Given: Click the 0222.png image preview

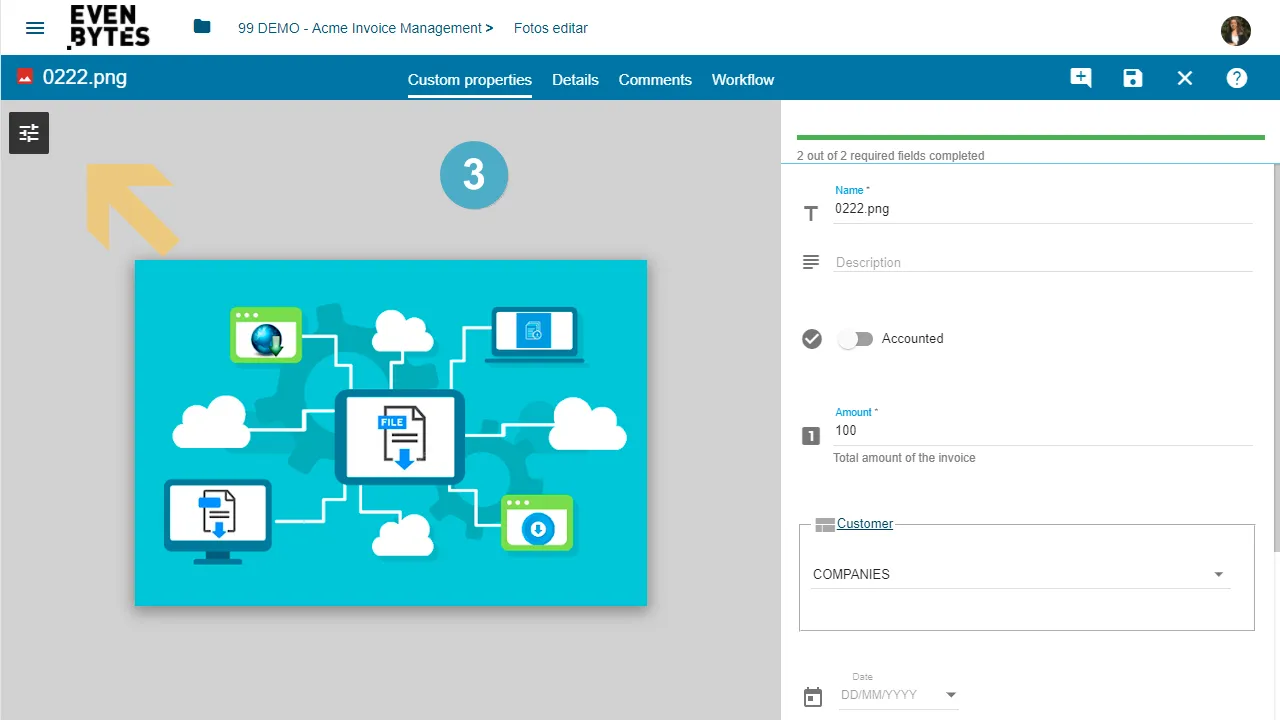Looking at the screenshot, I should (391, 433).
